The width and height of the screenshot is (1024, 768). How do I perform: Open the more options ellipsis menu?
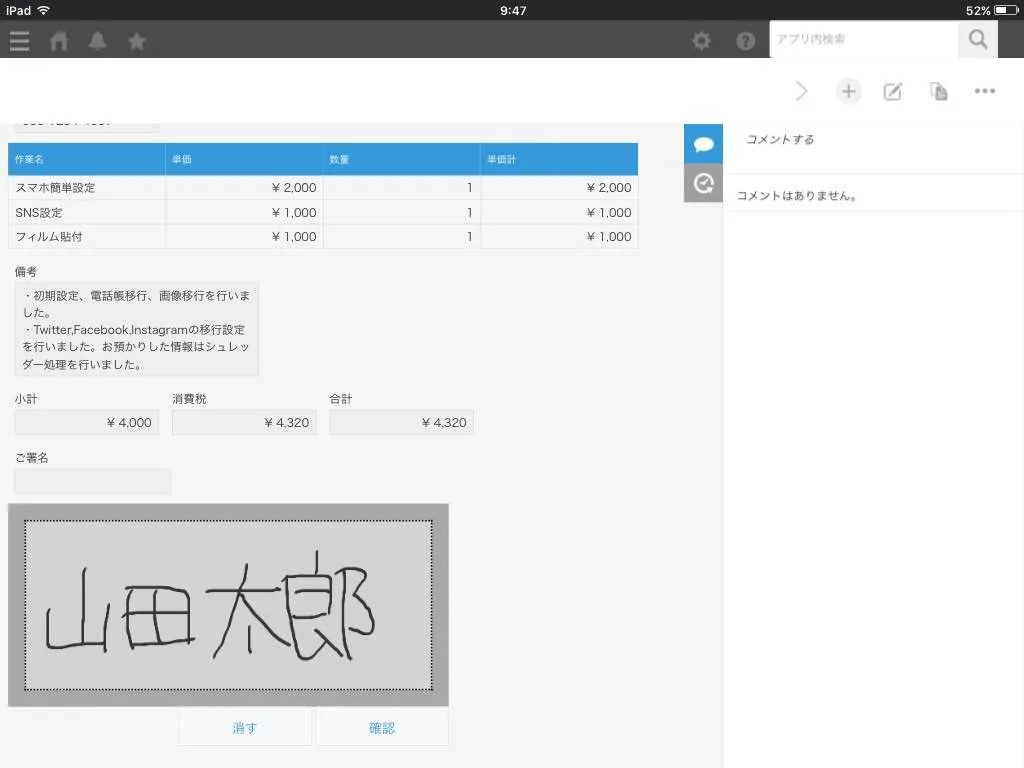[x=984, y=91]
